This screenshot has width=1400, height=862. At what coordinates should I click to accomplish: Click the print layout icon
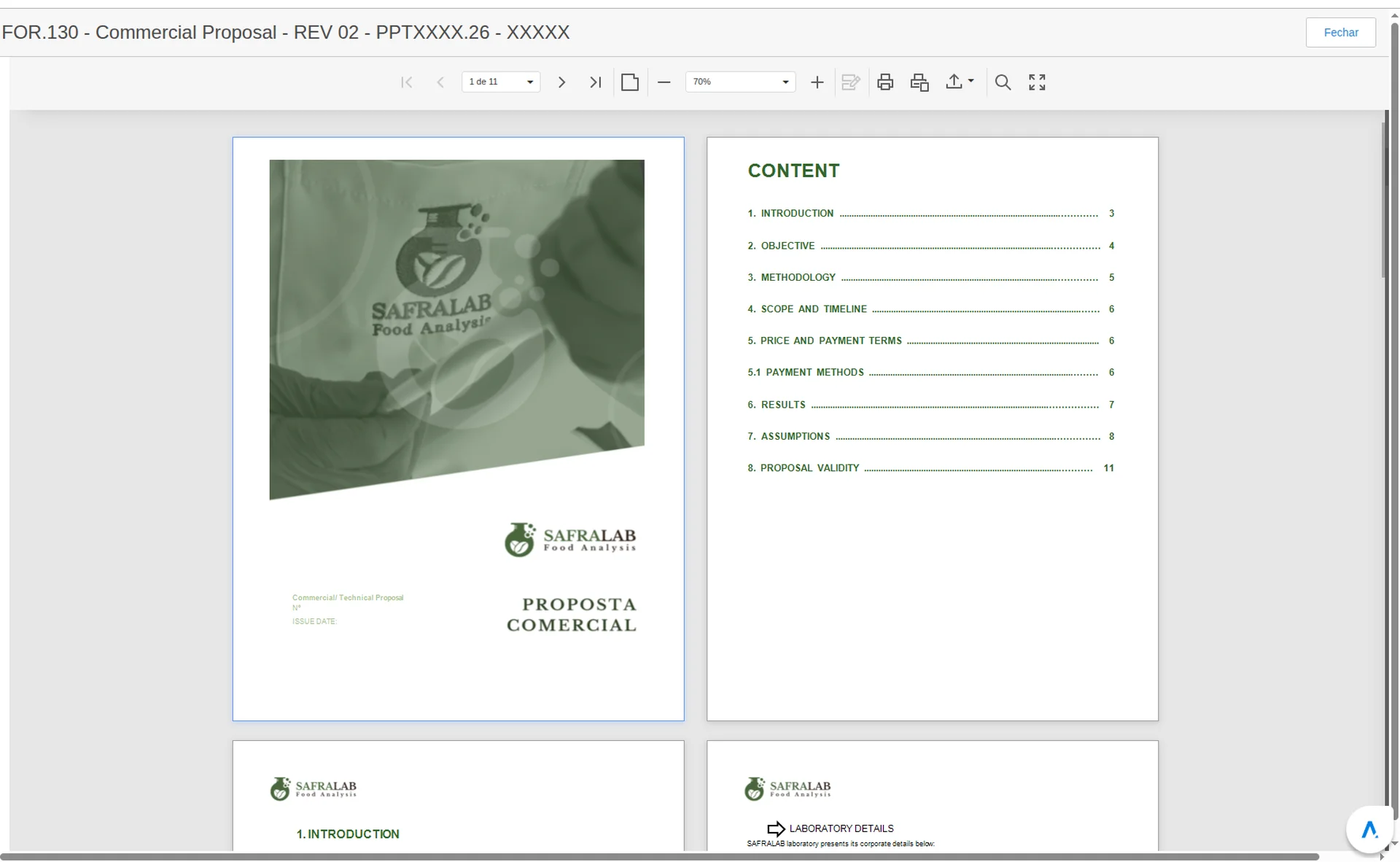tap(919, 82)
